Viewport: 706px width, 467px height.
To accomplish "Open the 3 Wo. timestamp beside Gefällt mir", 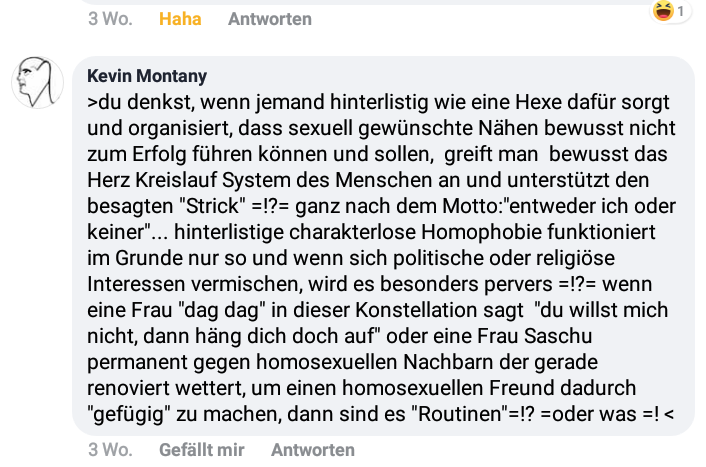I will click(110, 449).
